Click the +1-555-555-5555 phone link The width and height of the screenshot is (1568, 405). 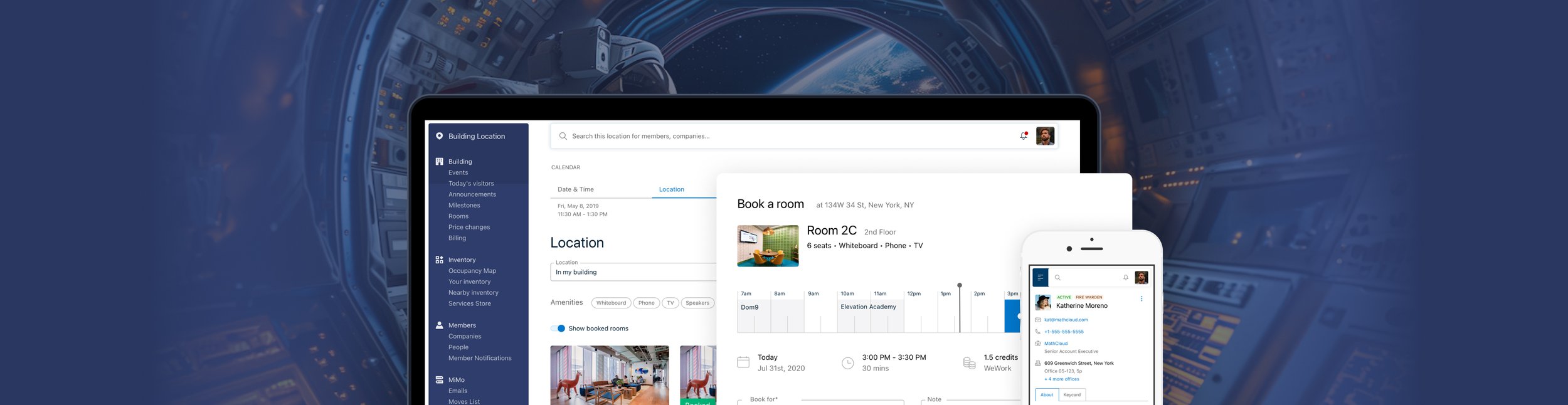point(1064,332)
